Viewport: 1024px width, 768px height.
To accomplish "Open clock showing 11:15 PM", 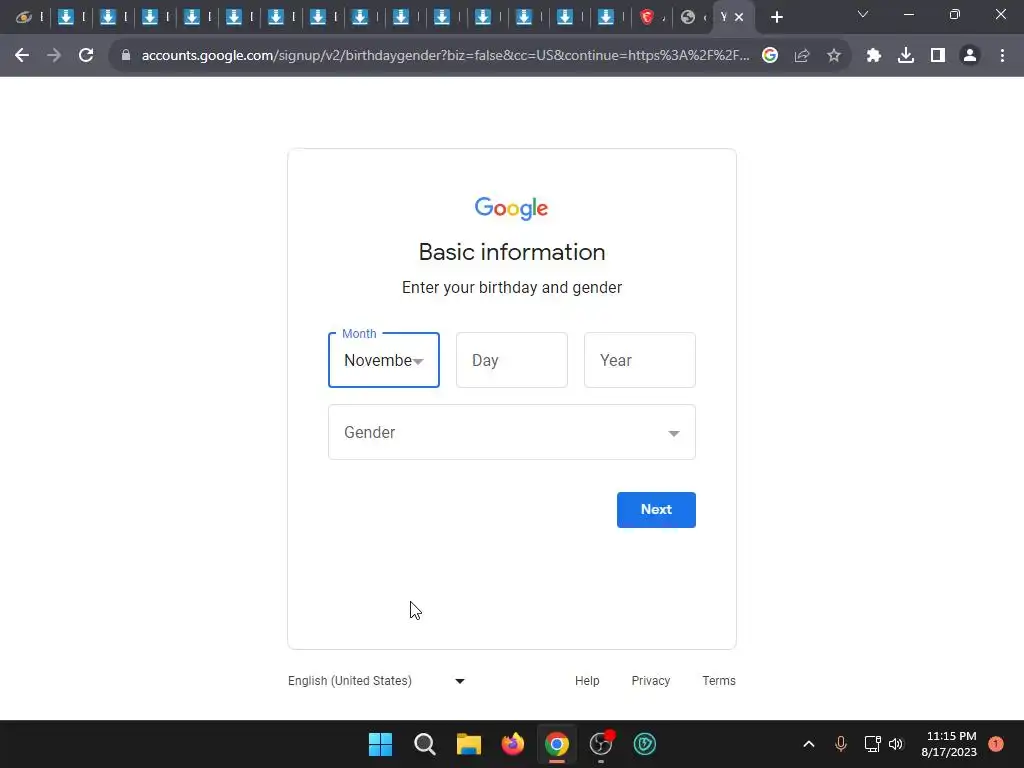I will (950, 744).
